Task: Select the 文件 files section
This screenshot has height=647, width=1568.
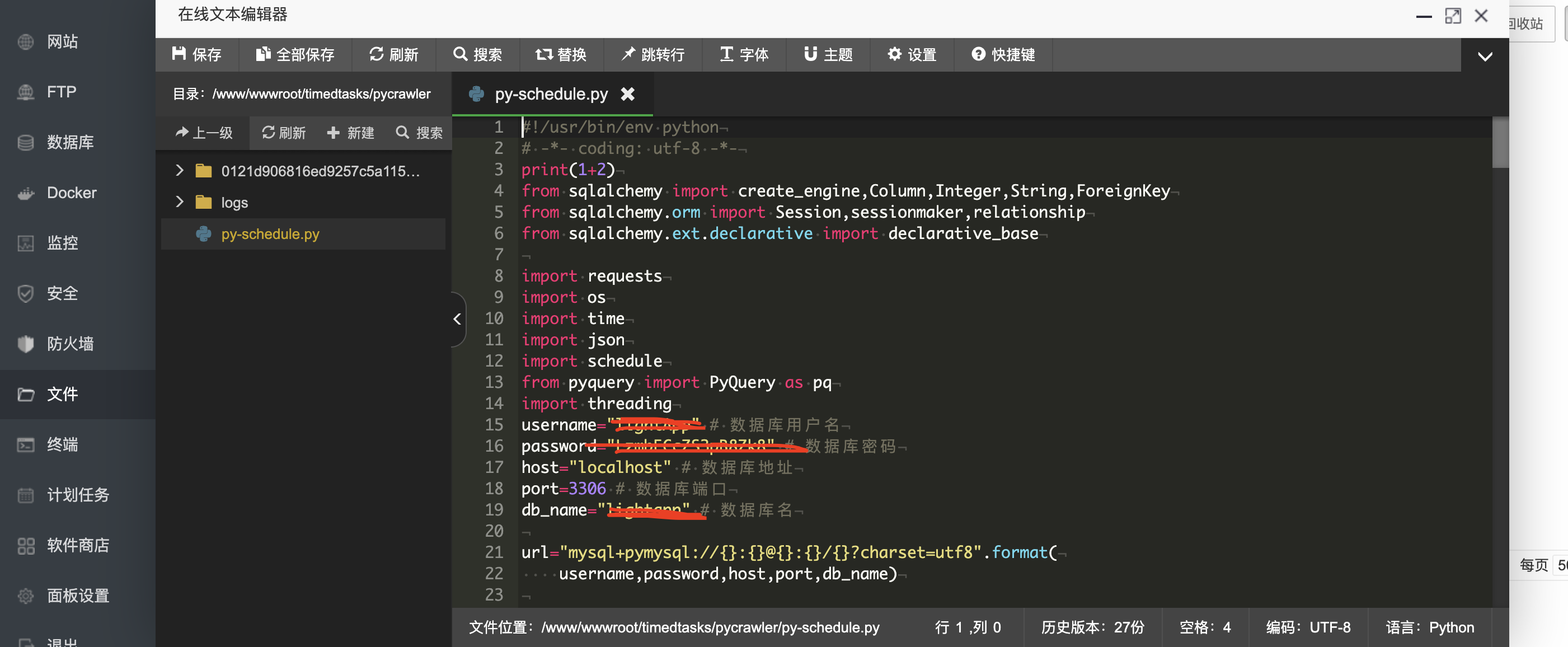Action: point(62,395)
